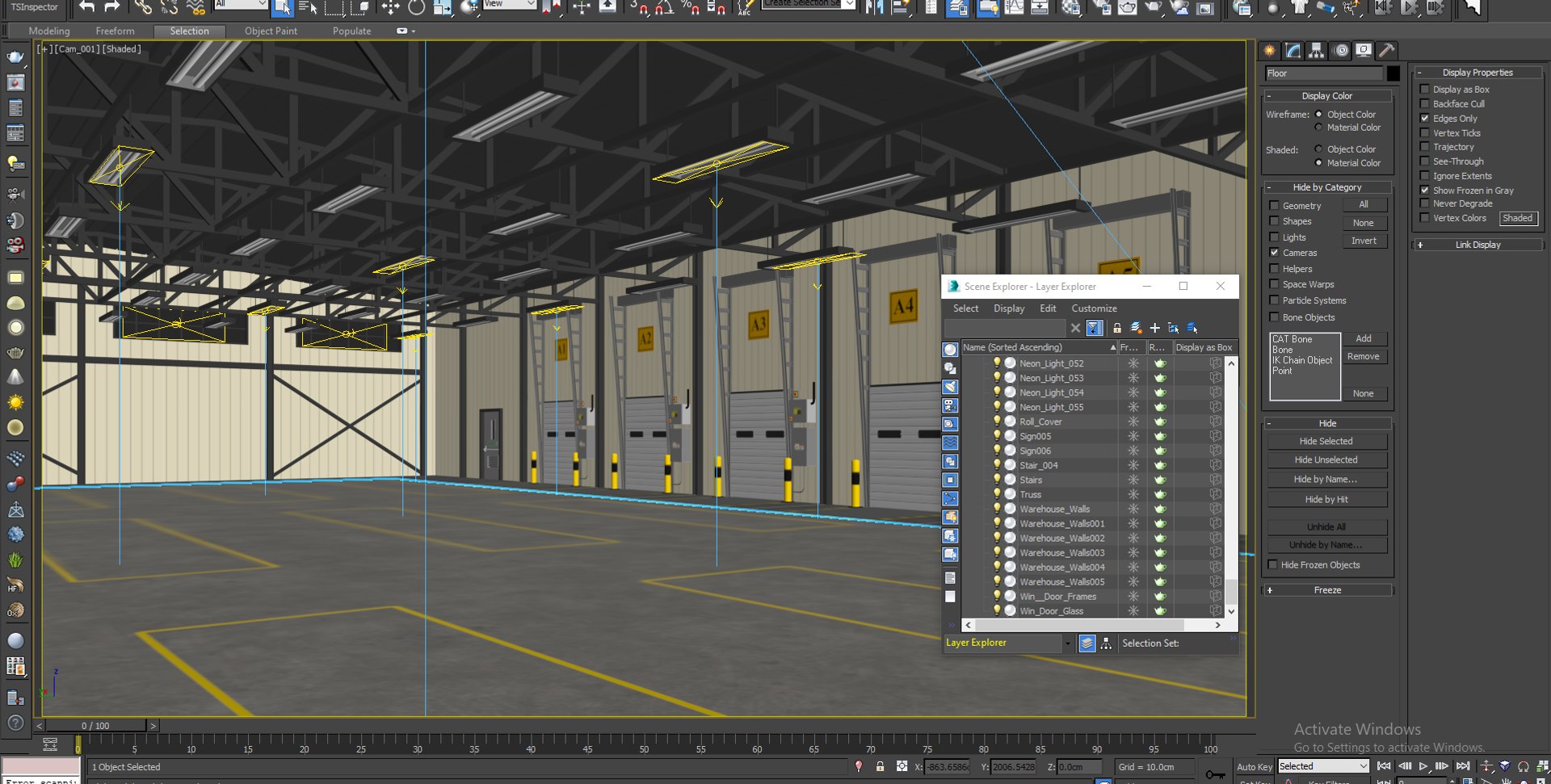Screen dimensions: 1551x784
Task: Activate the Select and Link chain tool
Action: [x=142, y=7]
